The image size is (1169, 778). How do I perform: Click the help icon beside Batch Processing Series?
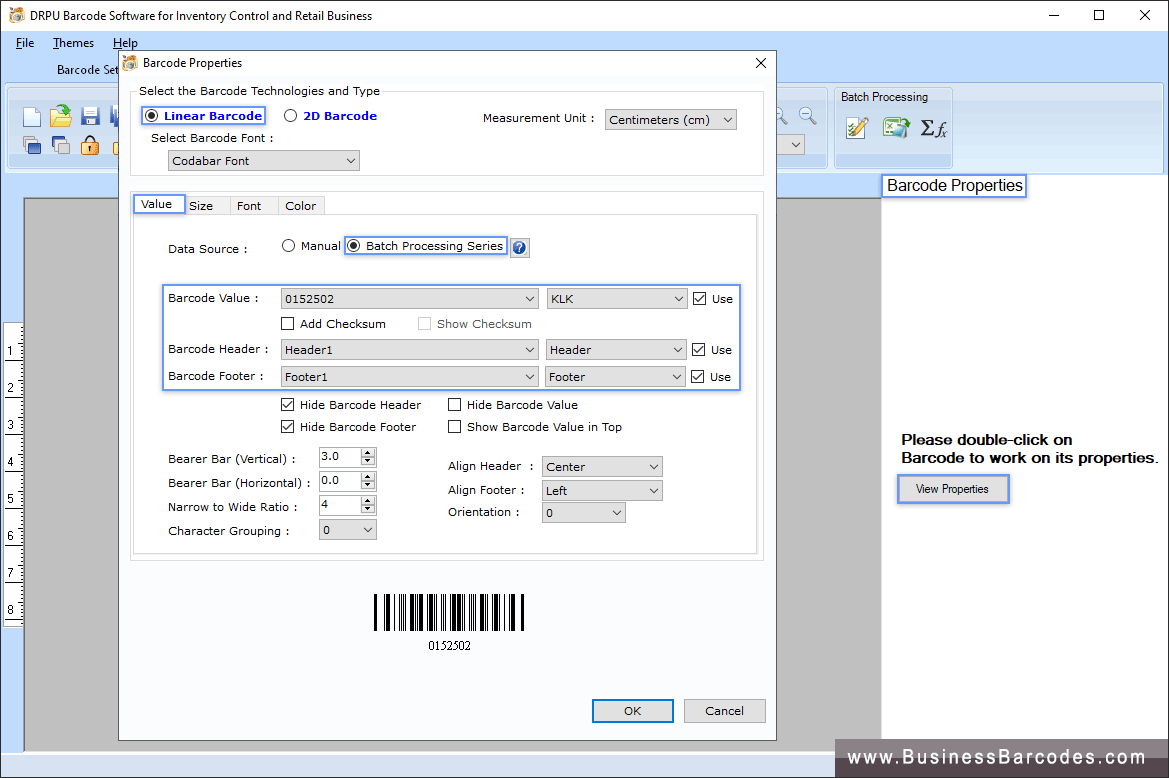pyautogui.click(x=519, y=247)
